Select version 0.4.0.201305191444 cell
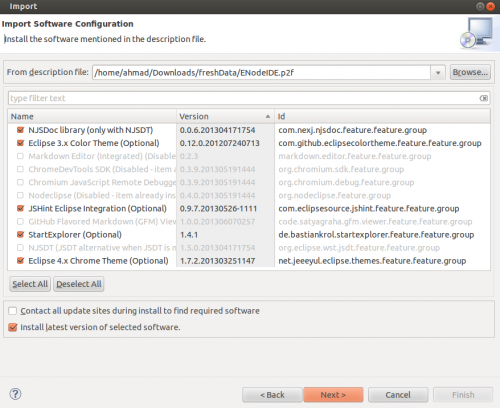500x408 pixels. 217,195
